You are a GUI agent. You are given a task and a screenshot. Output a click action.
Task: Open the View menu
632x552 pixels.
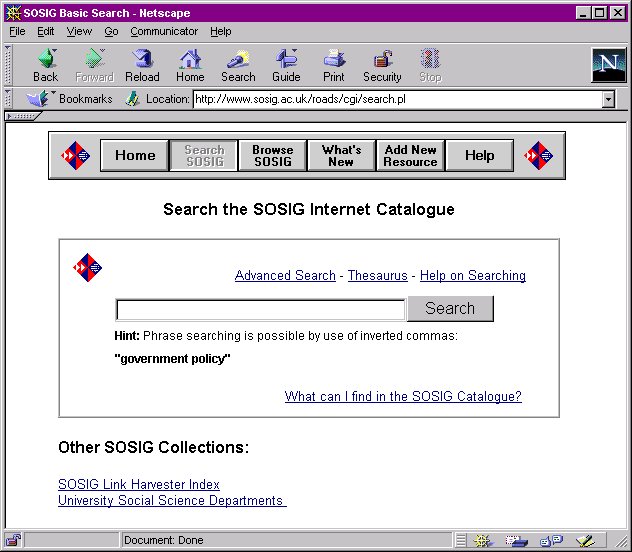click(79, 31)
